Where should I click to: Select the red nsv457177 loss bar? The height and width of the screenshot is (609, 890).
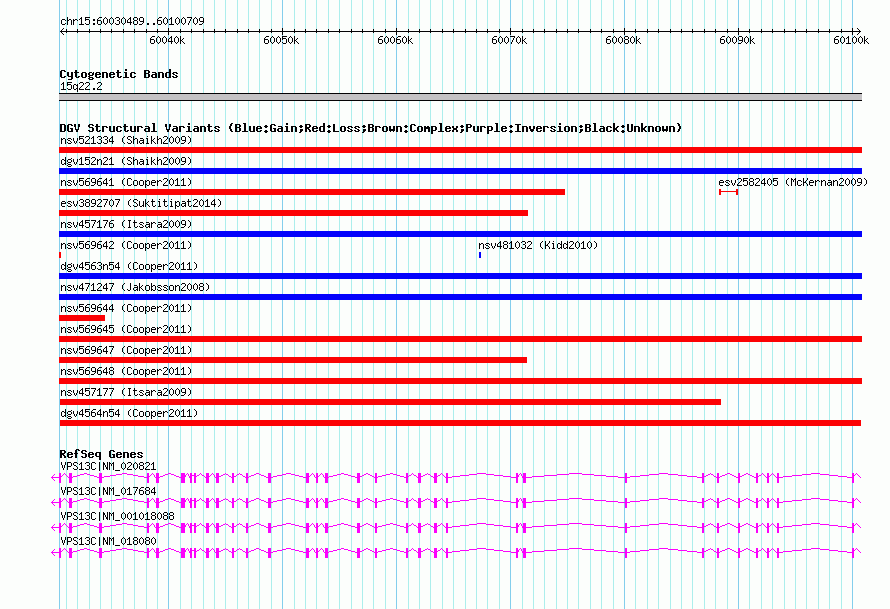pos(390,402)
